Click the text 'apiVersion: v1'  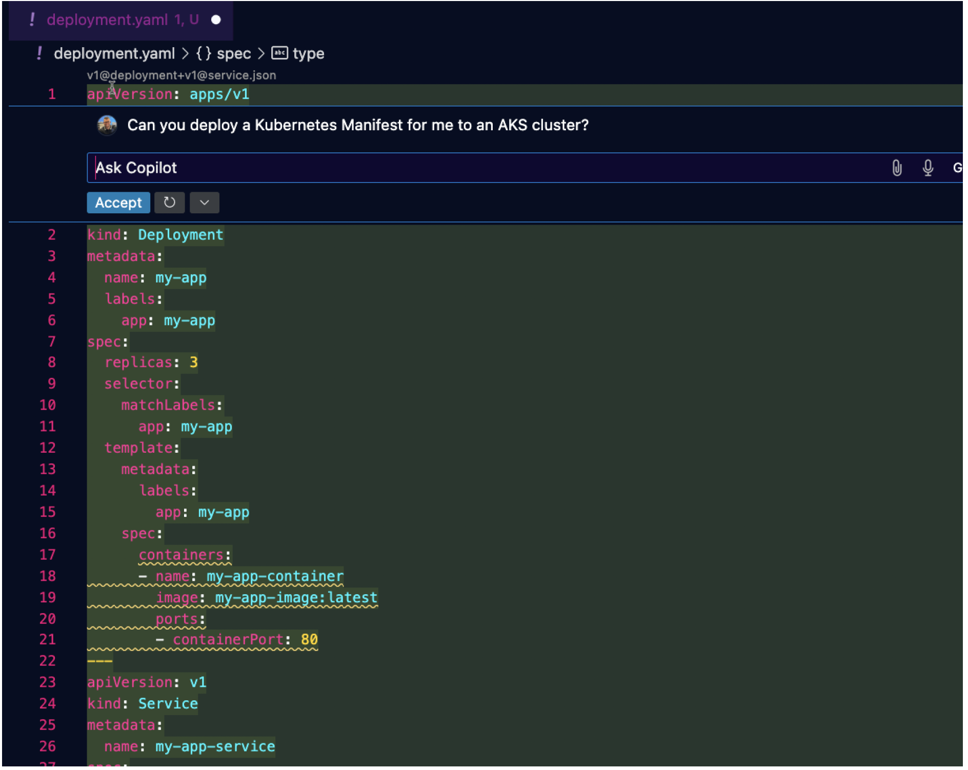(x=147, y=682)
